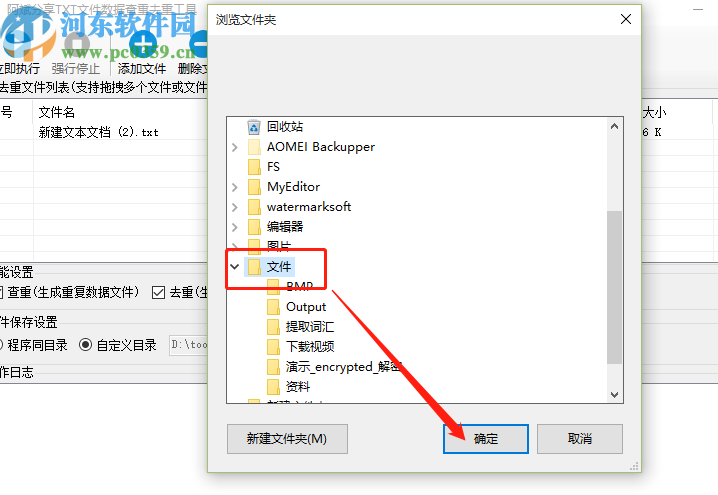
Task: Select the 下载视频 folder icon
Action: (x=273, y=347)
